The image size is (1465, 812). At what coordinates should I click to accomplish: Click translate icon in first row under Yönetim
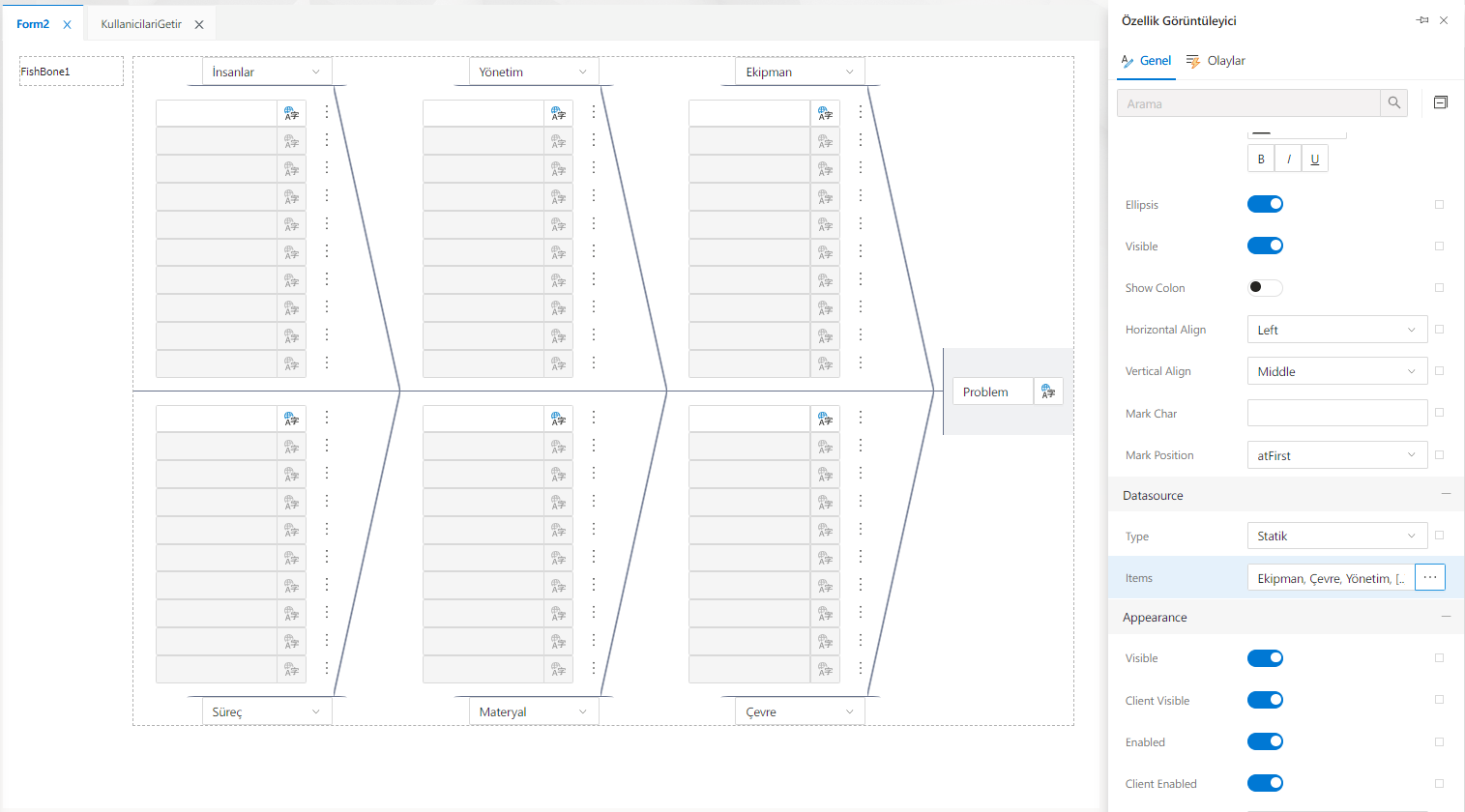tap(558, 113)
